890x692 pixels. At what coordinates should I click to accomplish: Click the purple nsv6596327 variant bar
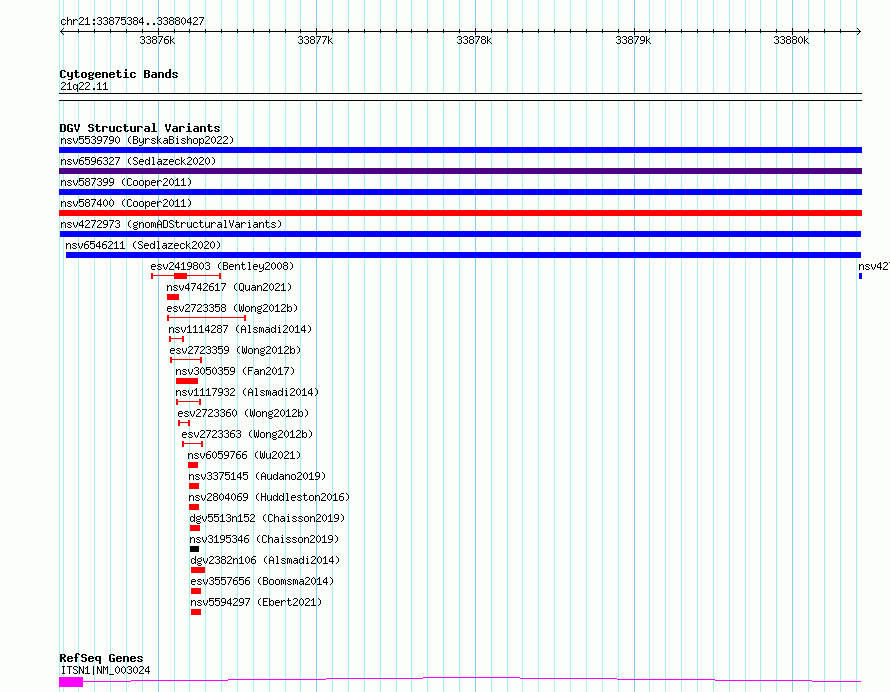click(460, 171)
